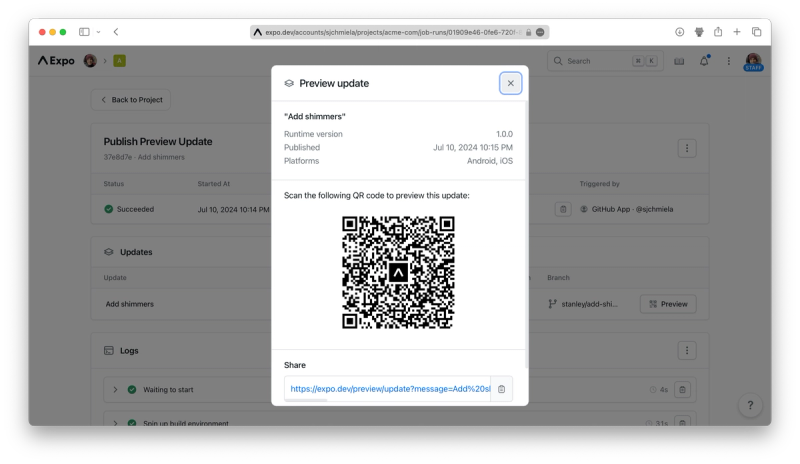Click the QR code image
Screen dimensions: 800x464
click(x=398, y=272)
